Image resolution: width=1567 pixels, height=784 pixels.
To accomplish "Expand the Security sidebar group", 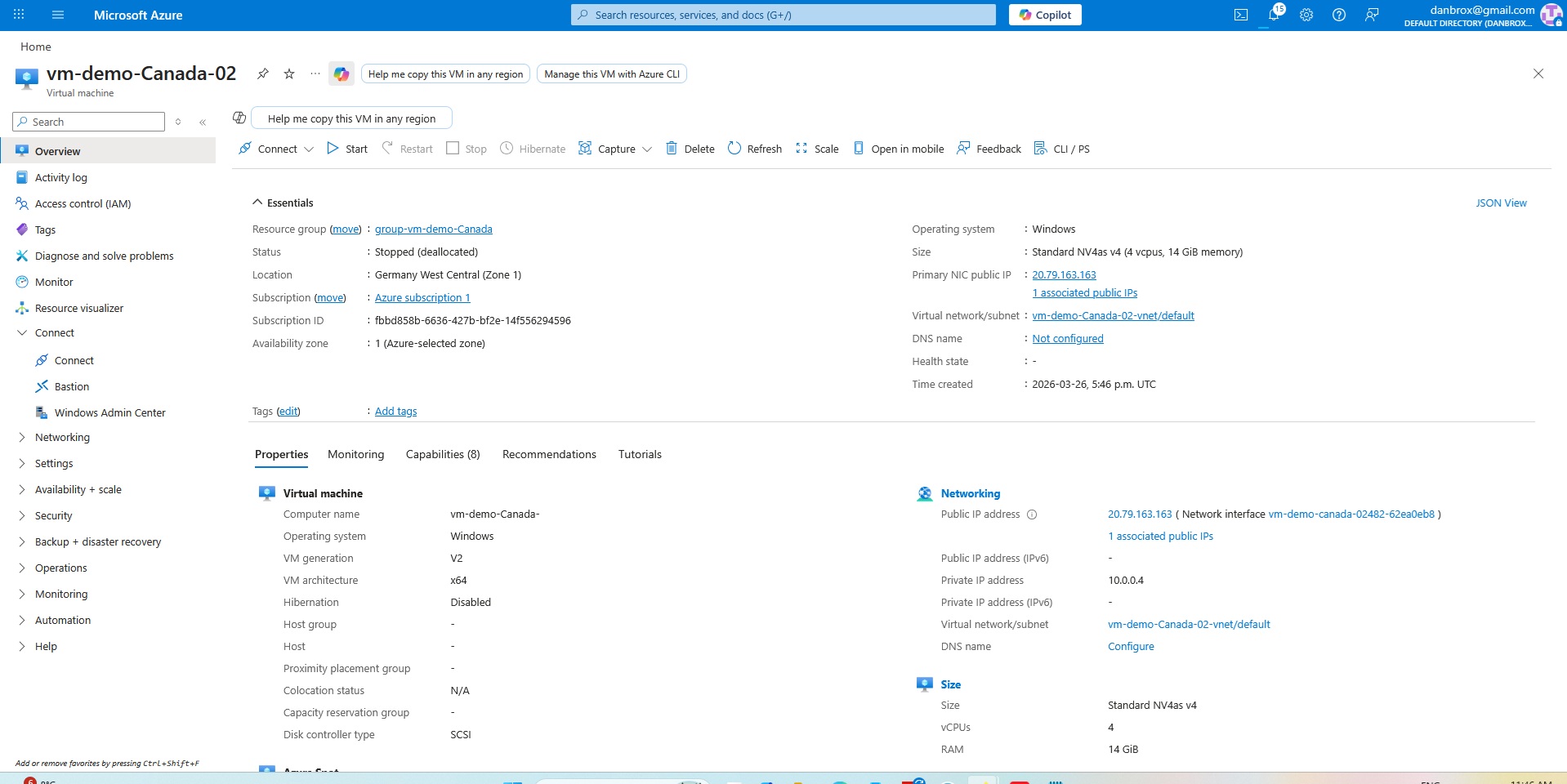I will tap(22, 516).
